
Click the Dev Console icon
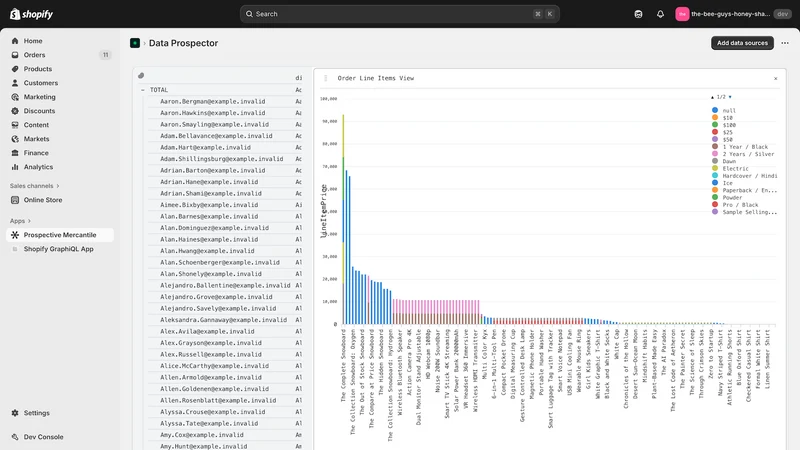[15, 437]
